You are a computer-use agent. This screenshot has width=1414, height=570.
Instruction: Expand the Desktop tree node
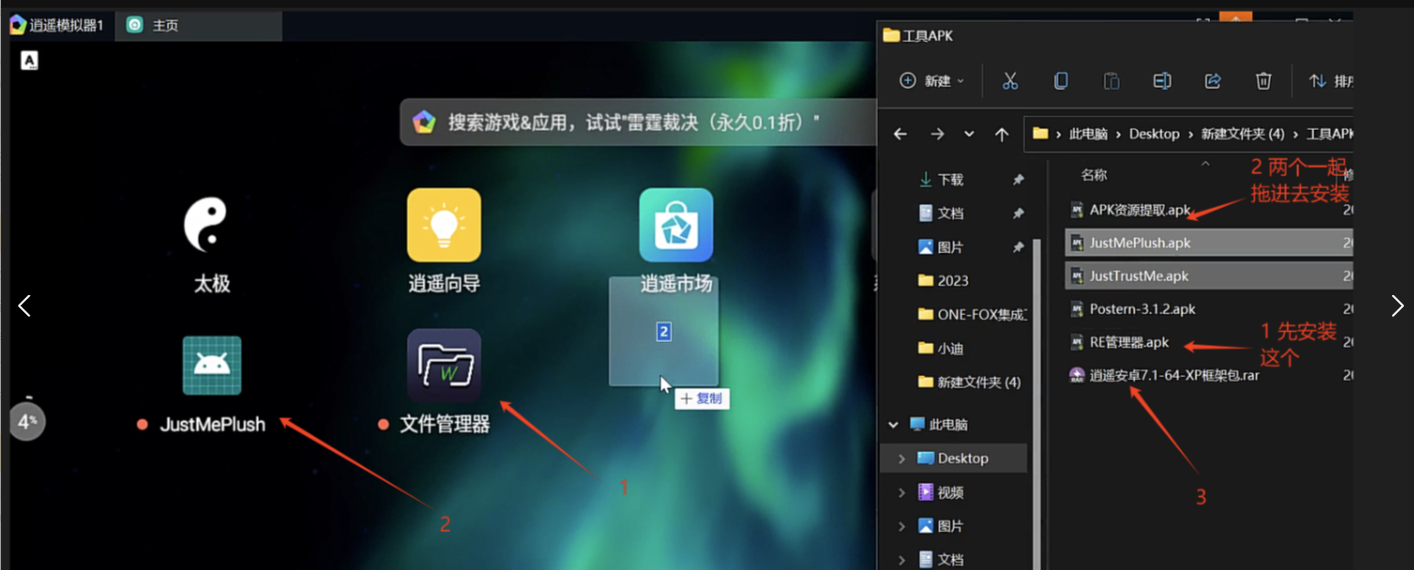[x=902, y=459]
